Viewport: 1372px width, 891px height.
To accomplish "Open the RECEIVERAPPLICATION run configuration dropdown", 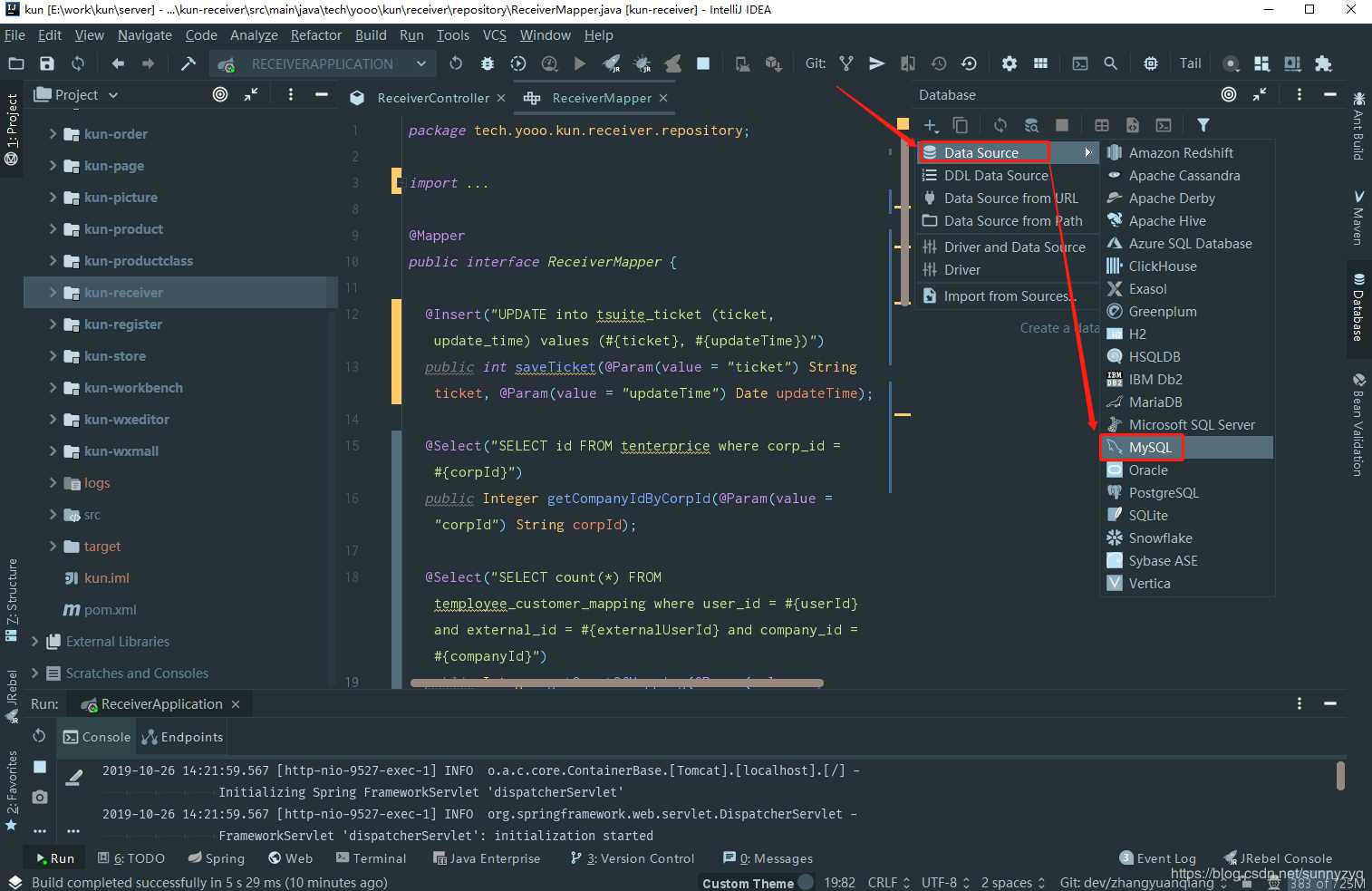I will click(x=322, y=63).
